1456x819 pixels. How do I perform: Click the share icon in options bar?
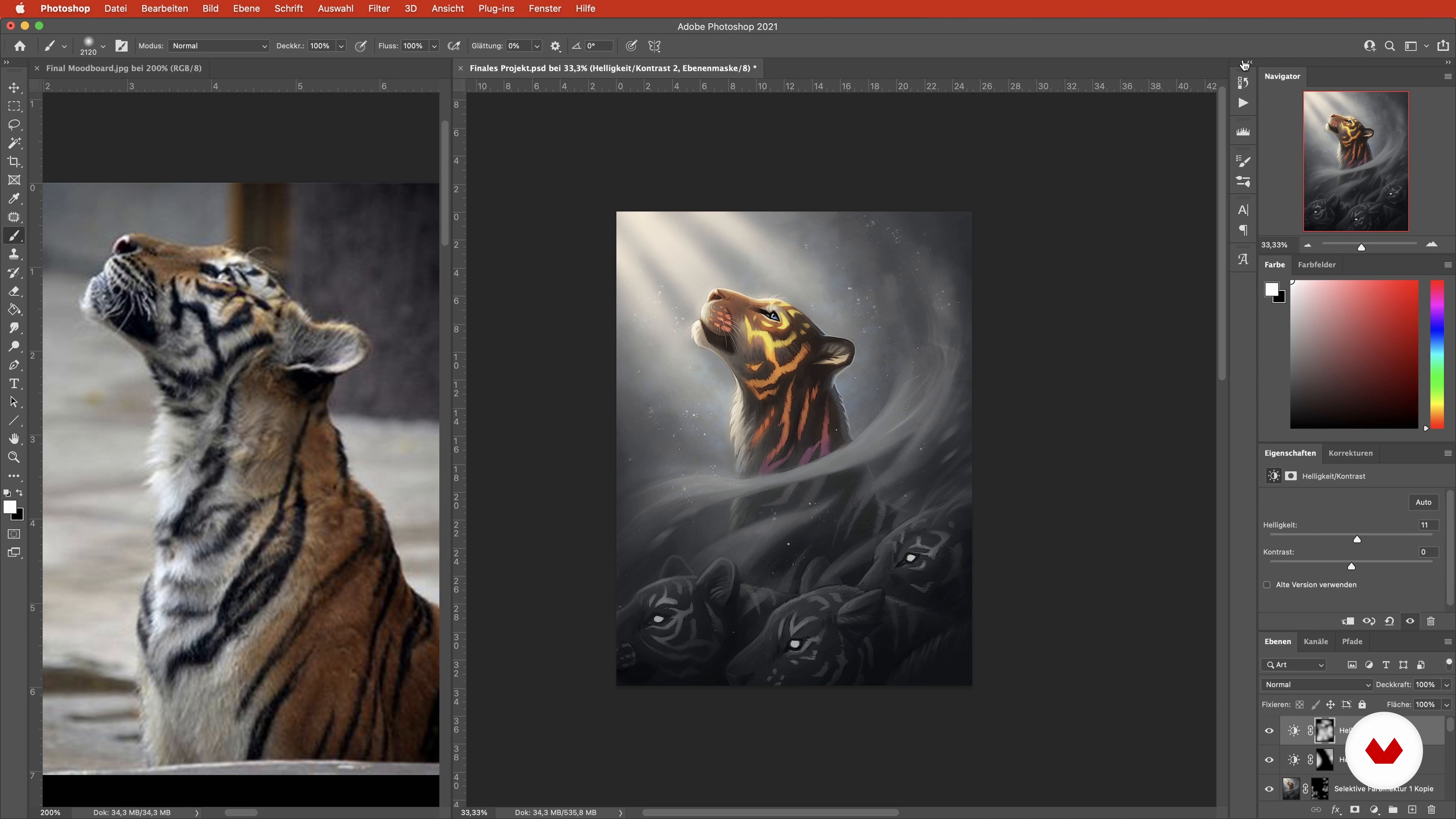pos(1443,46)
